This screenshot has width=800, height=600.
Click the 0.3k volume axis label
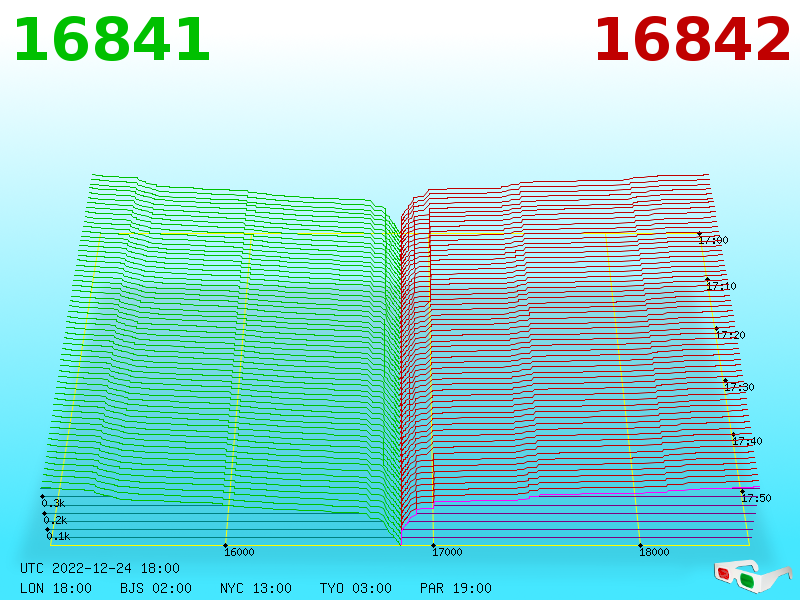click(53, 504)
